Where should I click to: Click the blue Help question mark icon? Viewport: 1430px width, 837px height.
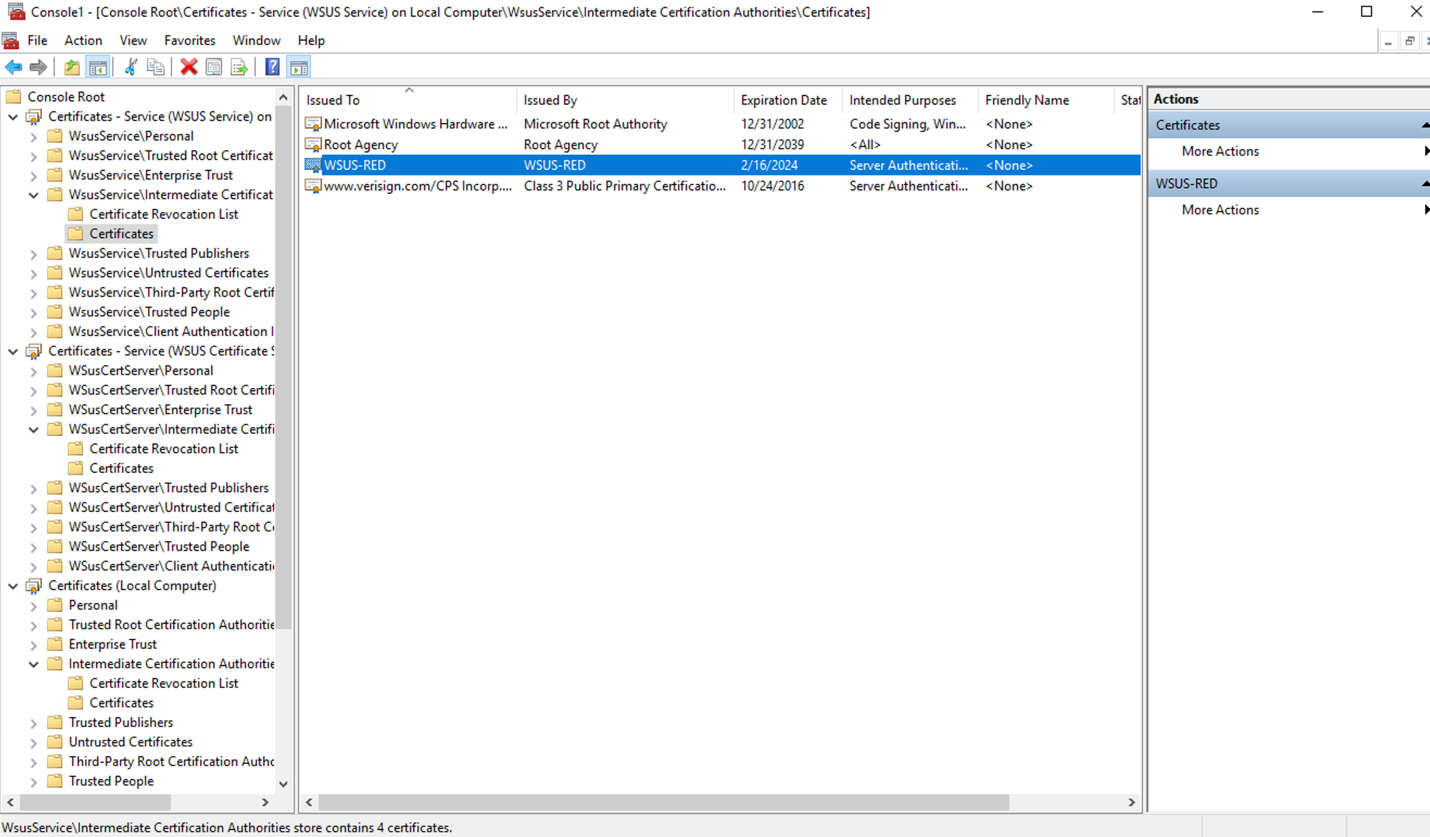[272, 67]
